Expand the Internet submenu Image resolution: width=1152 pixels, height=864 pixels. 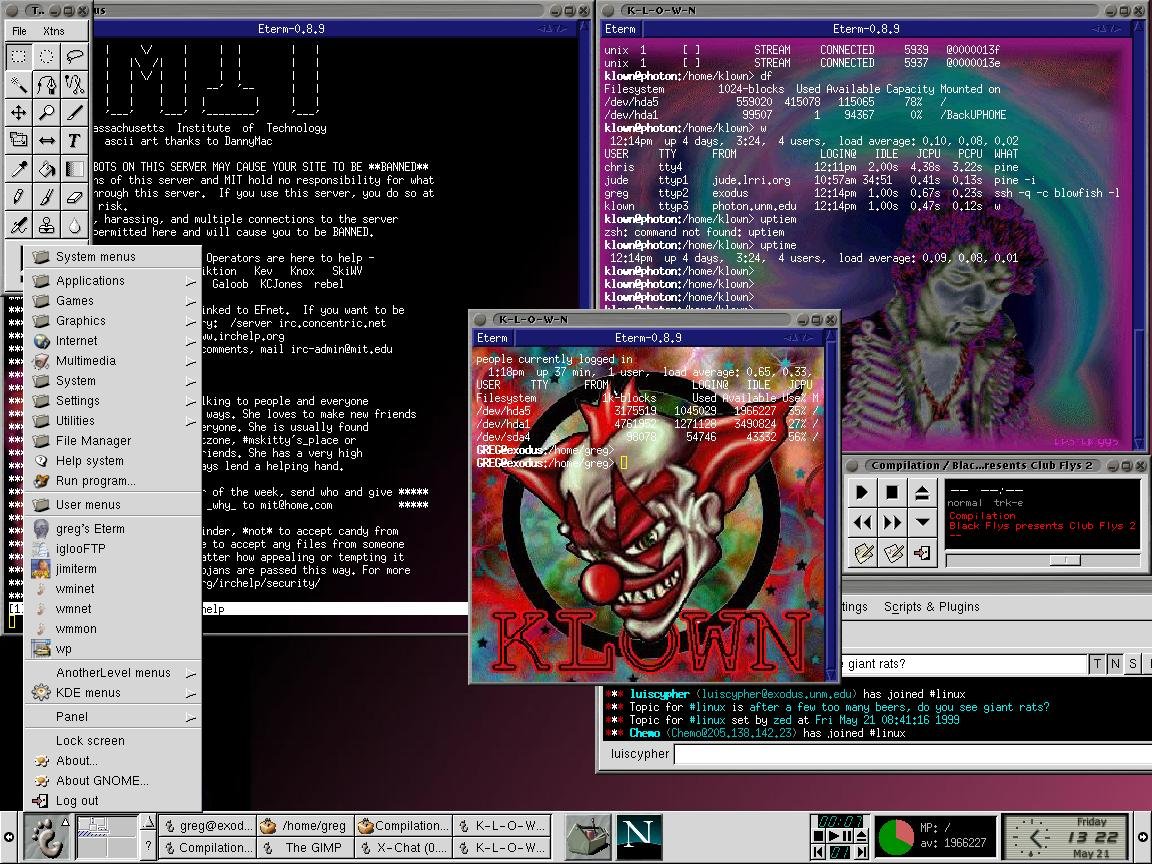[112, 340]
